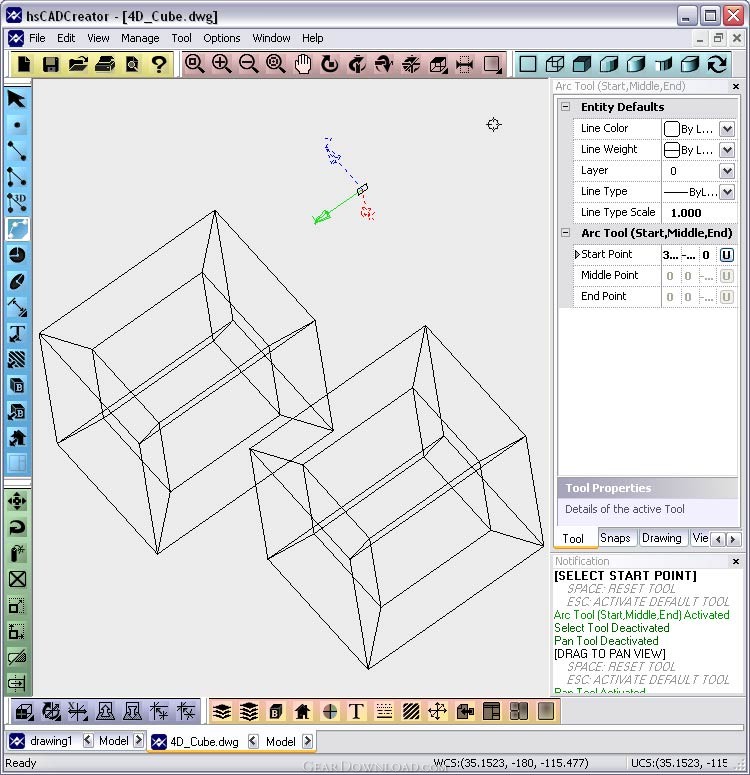This screenshot has height=775, width=750.
Task: Click the Line Type Scale value field
Action: [699, 213]
